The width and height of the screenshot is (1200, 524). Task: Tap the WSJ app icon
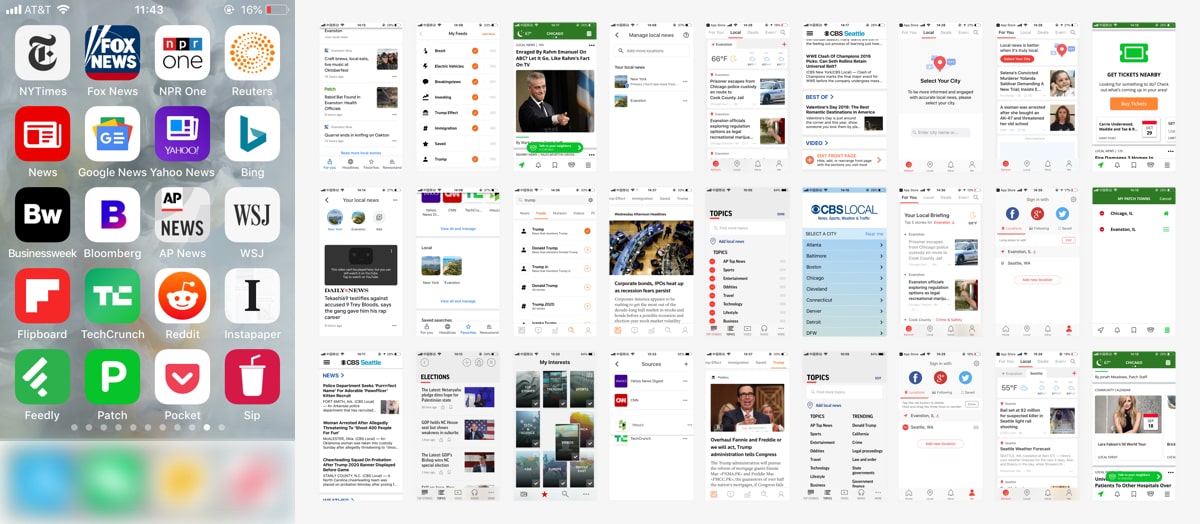coord(252,214)
